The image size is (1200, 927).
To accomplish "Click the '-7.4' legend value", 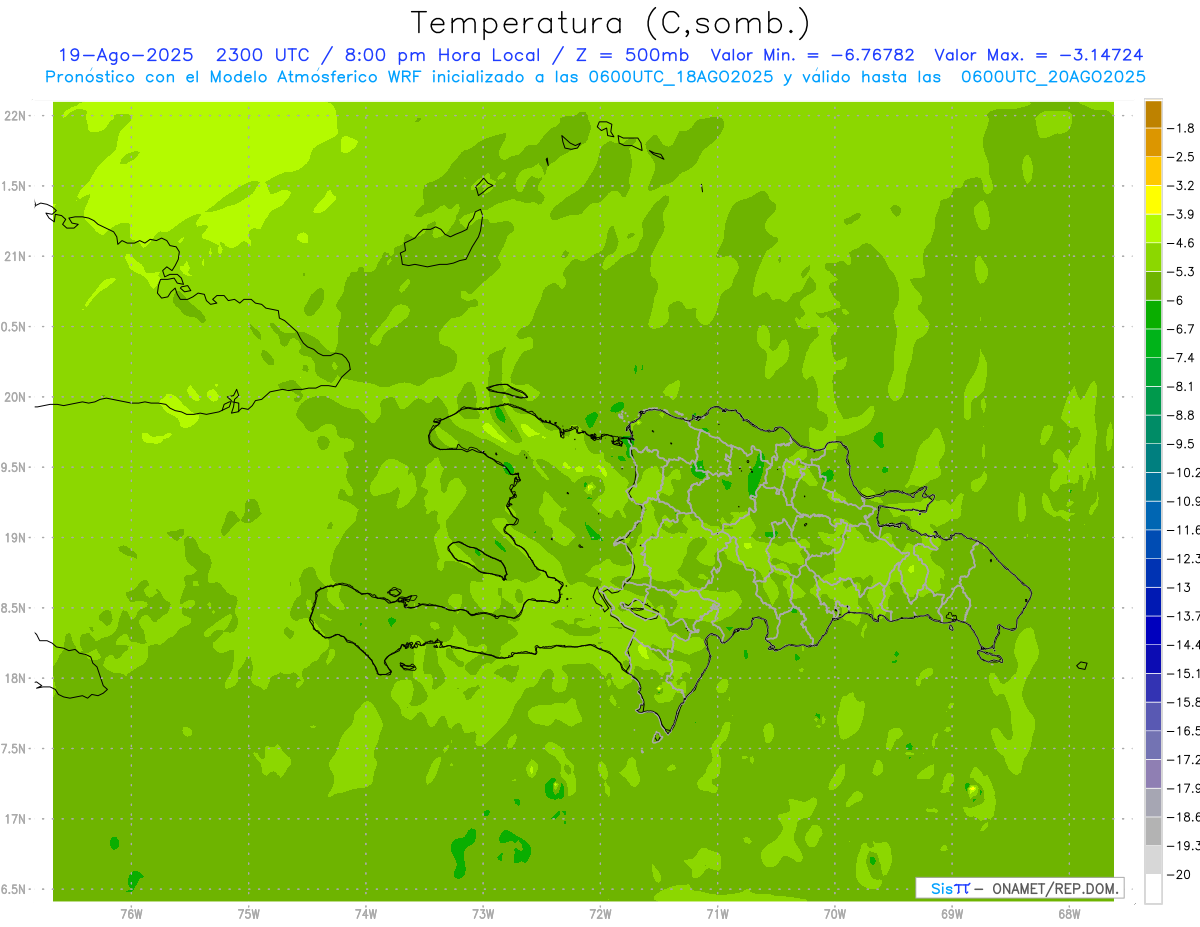I will coord(1183,357).
